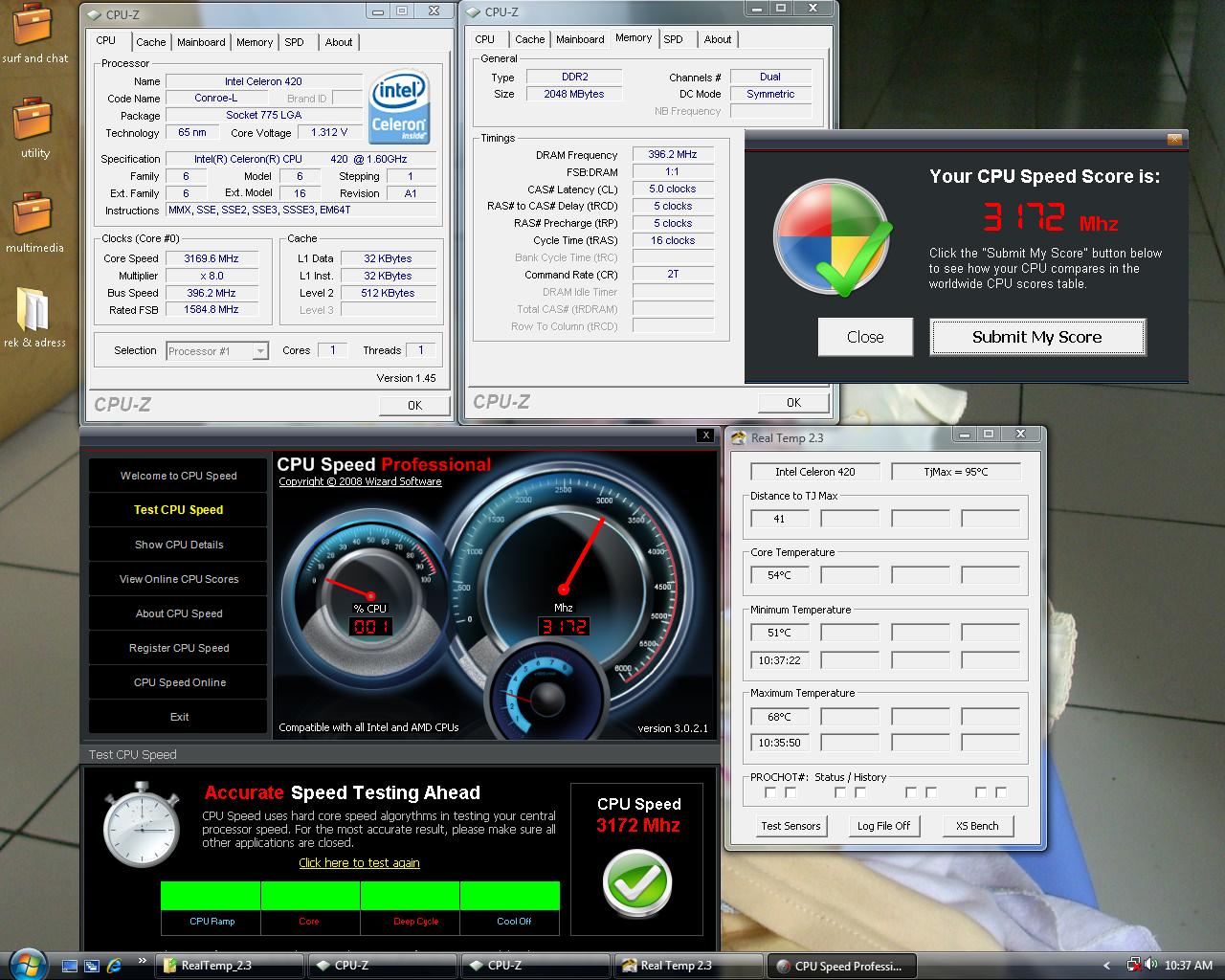Open Processor #1 selection dropdown
Screen dimensions: 1225x980
click(x=259, y=351)
